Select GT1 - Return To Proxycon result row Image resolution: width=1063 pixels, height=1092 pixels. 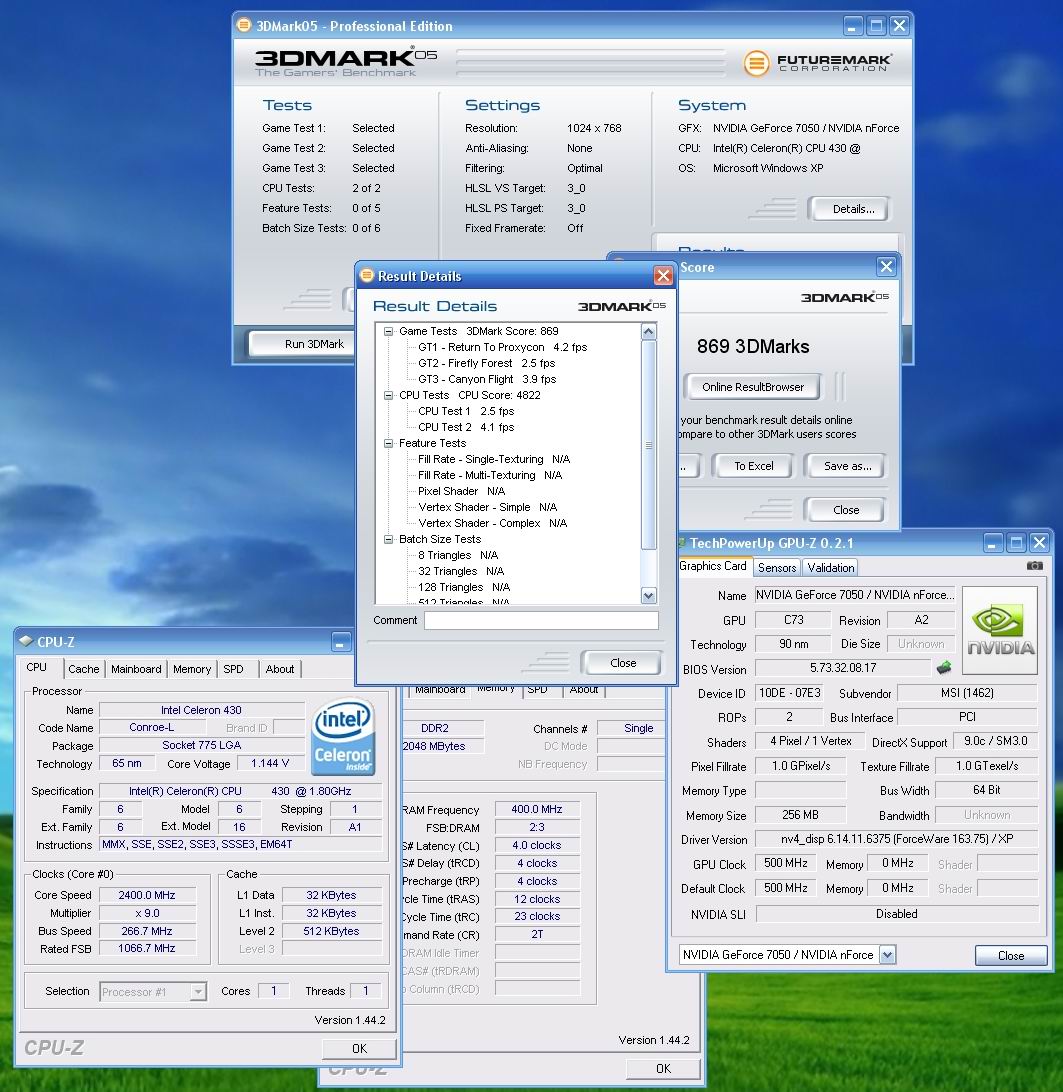point(502,348)
